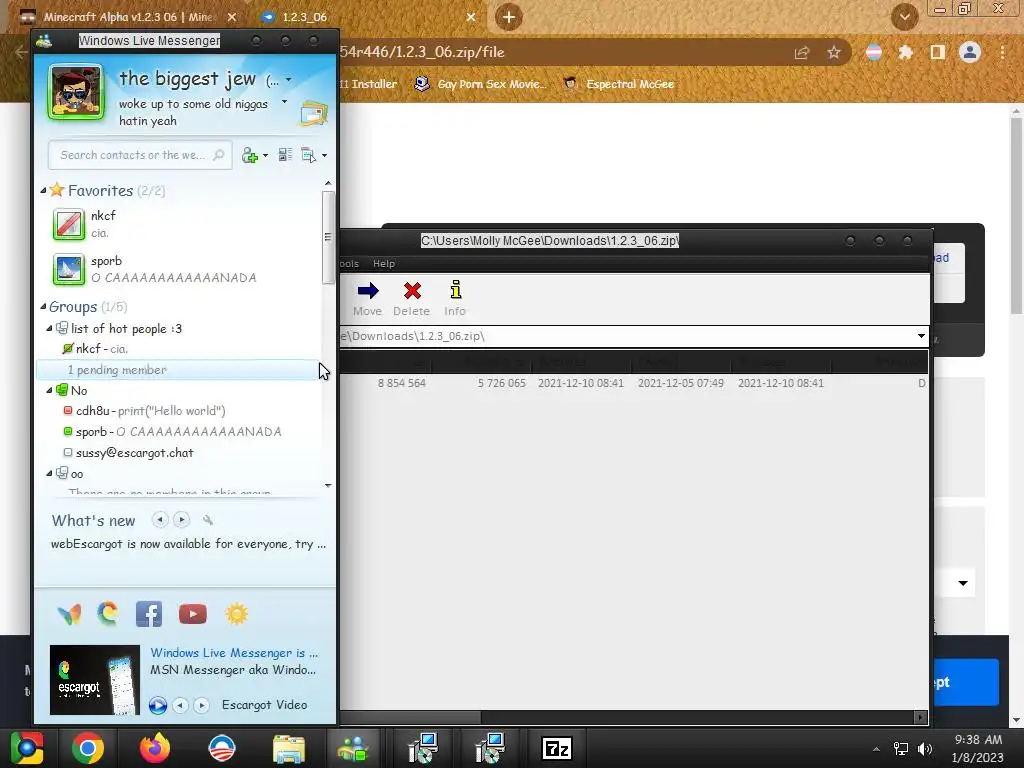
Task: Click the share page icon in address bar
Action: click(x=802, y=52)
